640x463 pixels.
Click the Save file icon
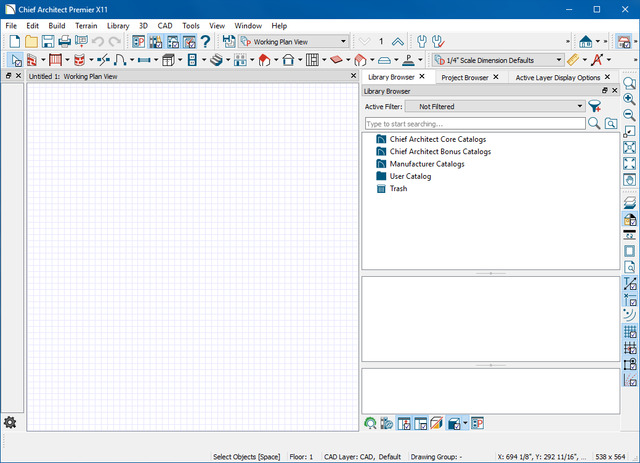[x=49, y=42]
